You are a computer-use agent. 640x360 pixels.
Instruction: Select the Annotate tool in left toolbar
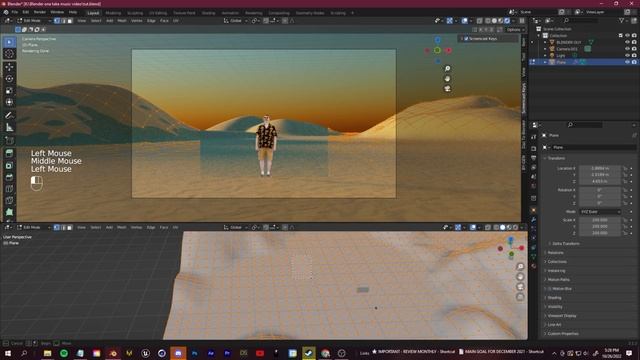(9, 116)
